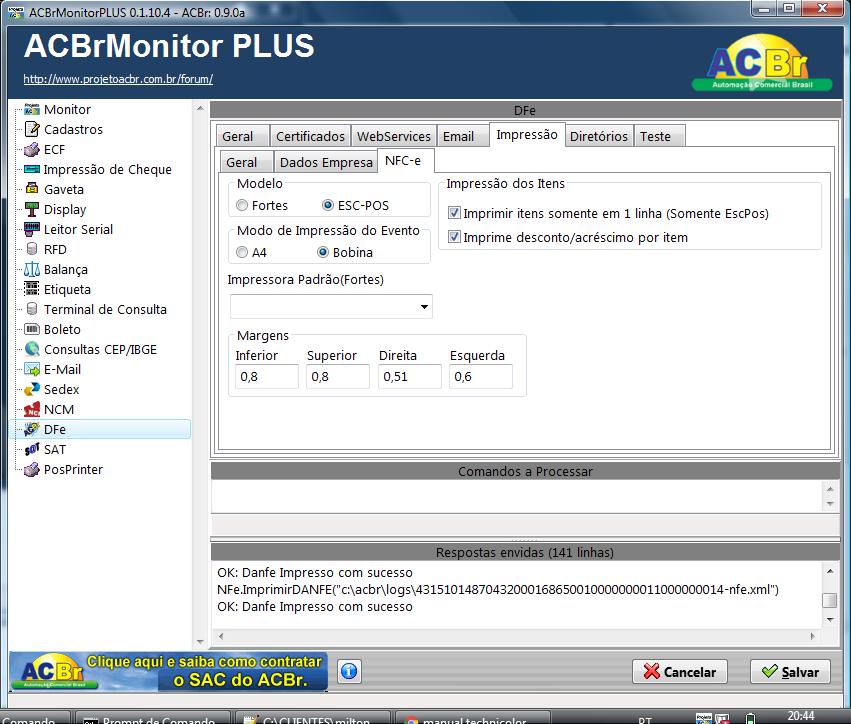The image size is (851, 724).
Task: Click the Balança scale icon
Action: pyautogui.click(x=32, y=269)
